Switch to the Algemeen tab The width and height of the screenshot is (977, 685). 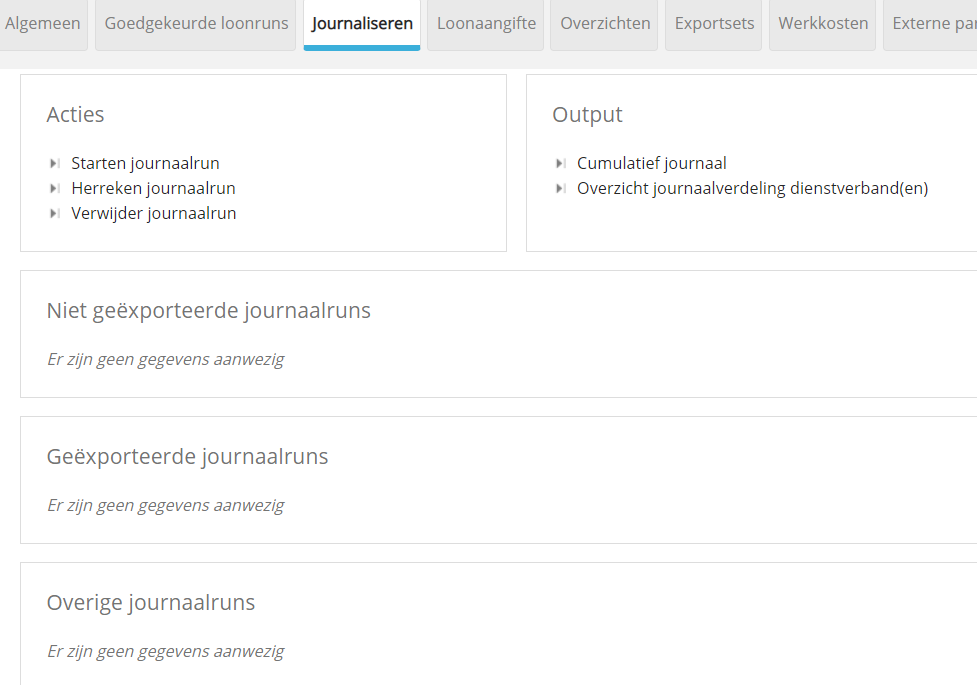pos(43,24)
